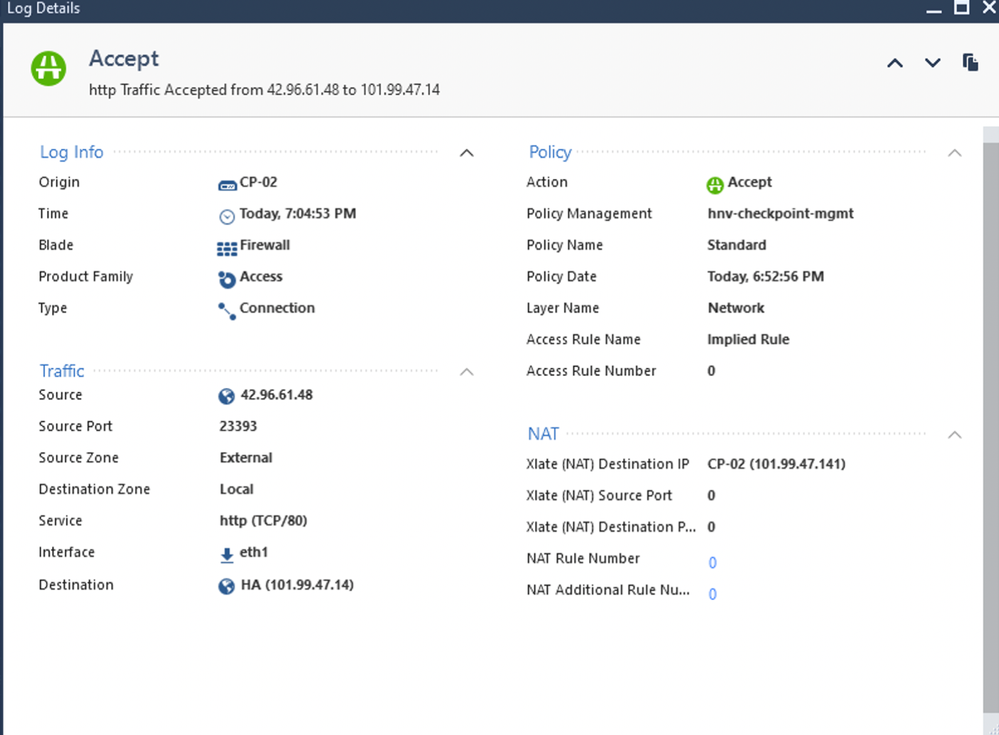The height and width of the screenshot is (735, 999).
Task: Go to next log with down arrow
Action: coord(933,63)
